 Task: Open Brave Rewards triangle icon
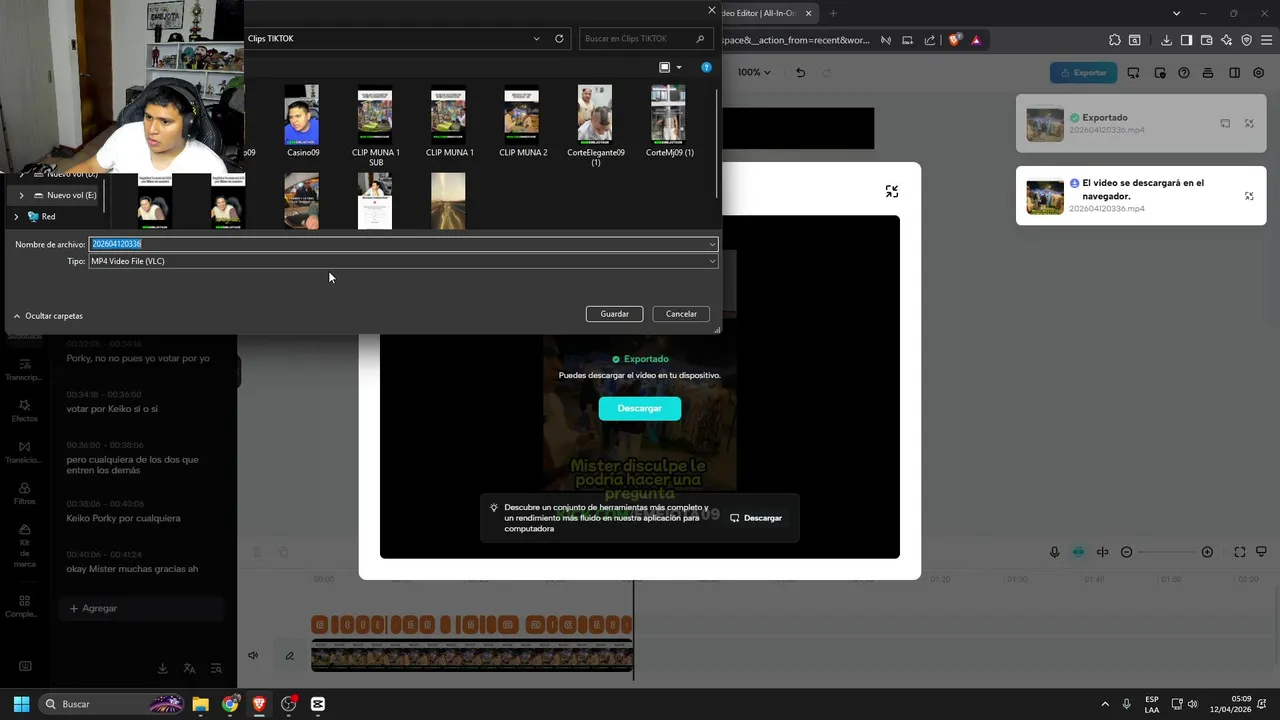(x=976, y=40)
